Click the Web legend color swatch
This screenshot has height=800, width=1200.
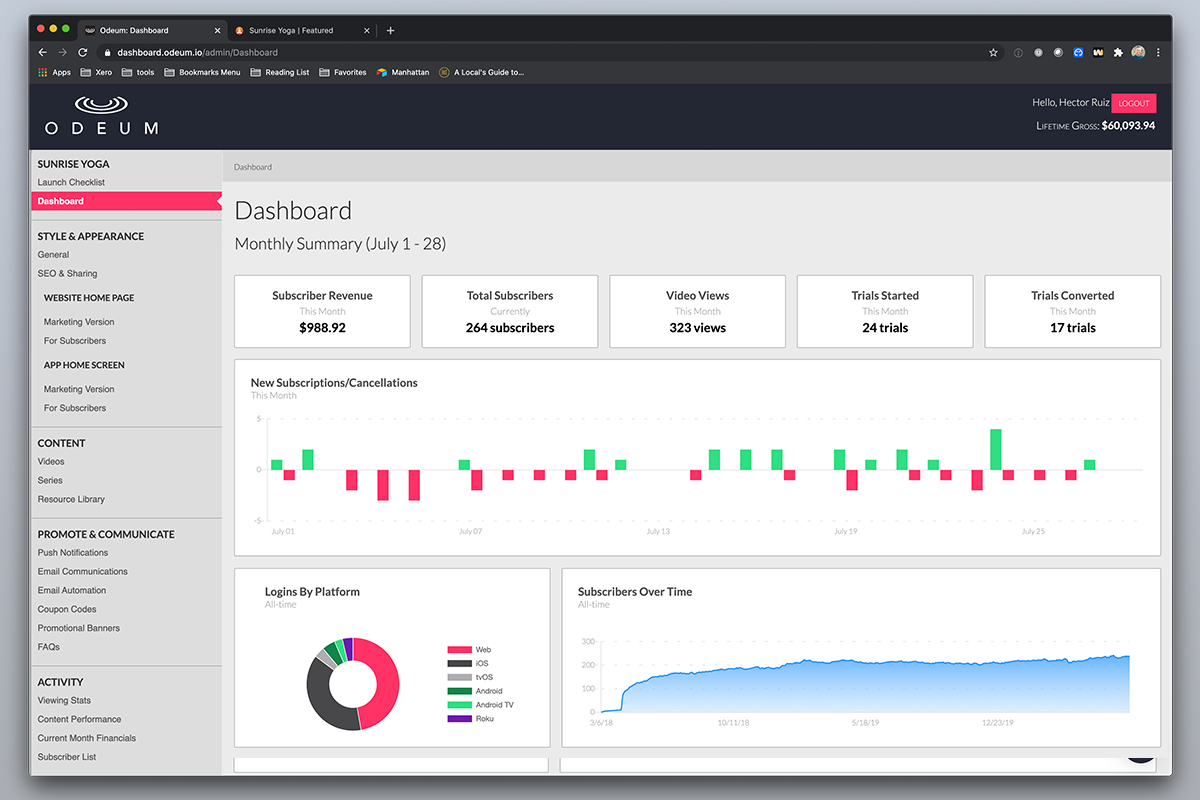click(459, 650)
